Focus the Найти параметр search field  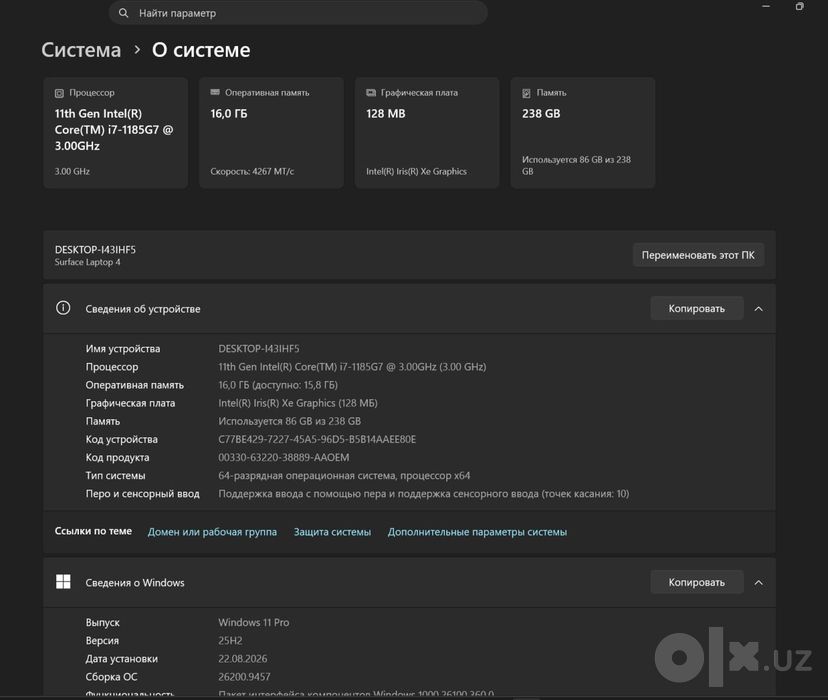(x=298, y=13)
